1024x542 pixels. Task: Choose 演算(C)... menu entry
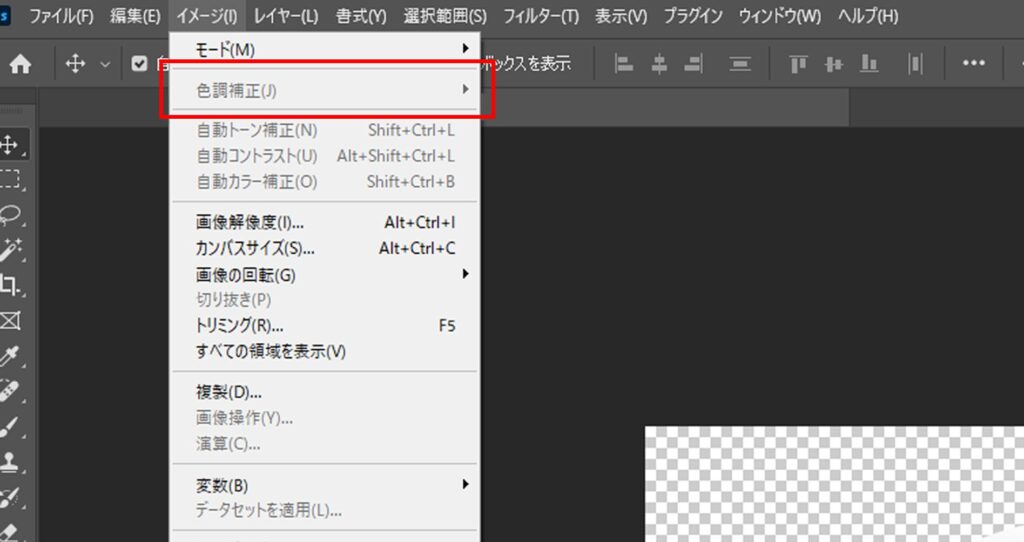tap(325, 444)
